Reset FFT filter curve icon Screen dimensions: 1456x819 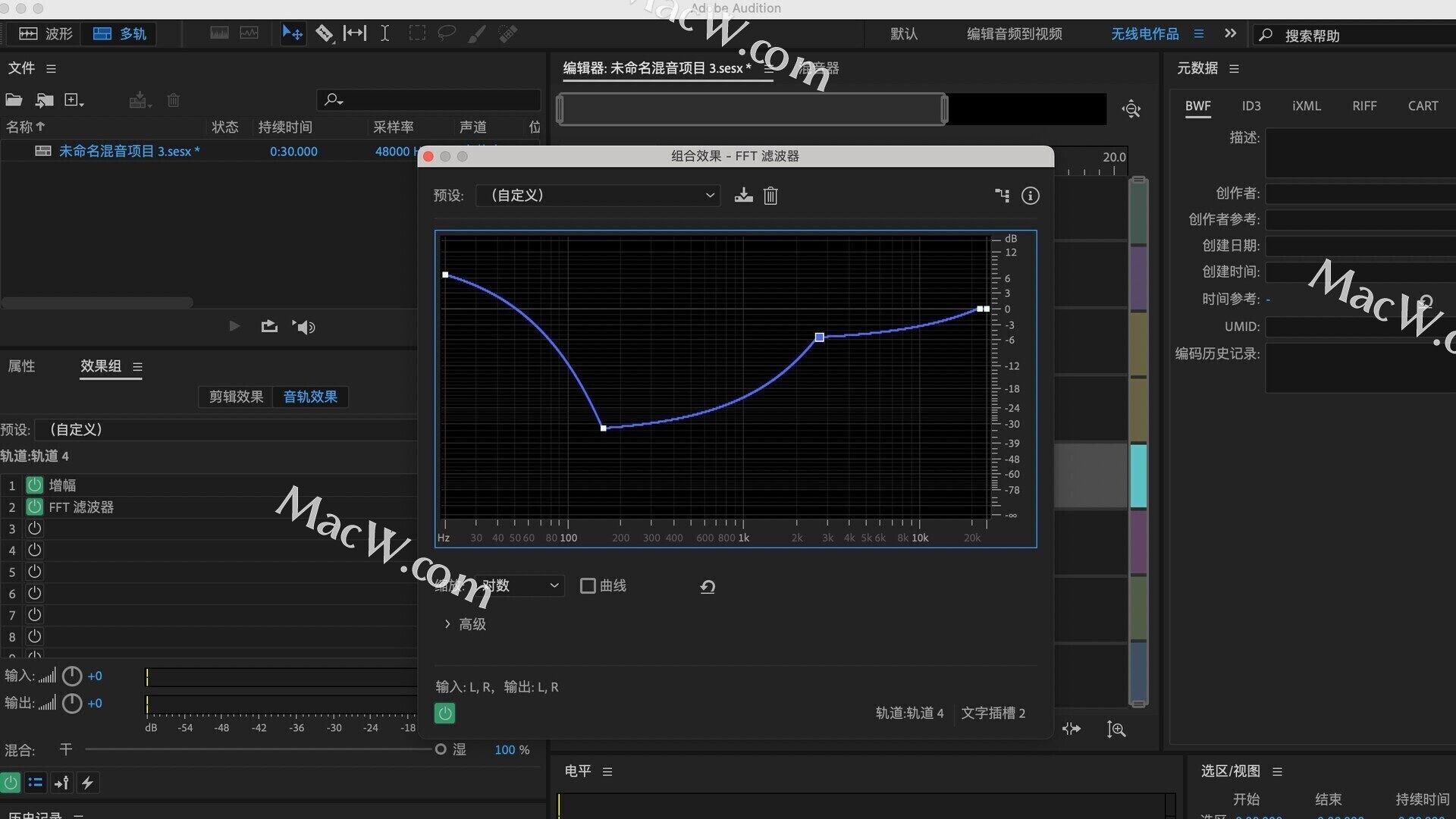coord(708,586)
